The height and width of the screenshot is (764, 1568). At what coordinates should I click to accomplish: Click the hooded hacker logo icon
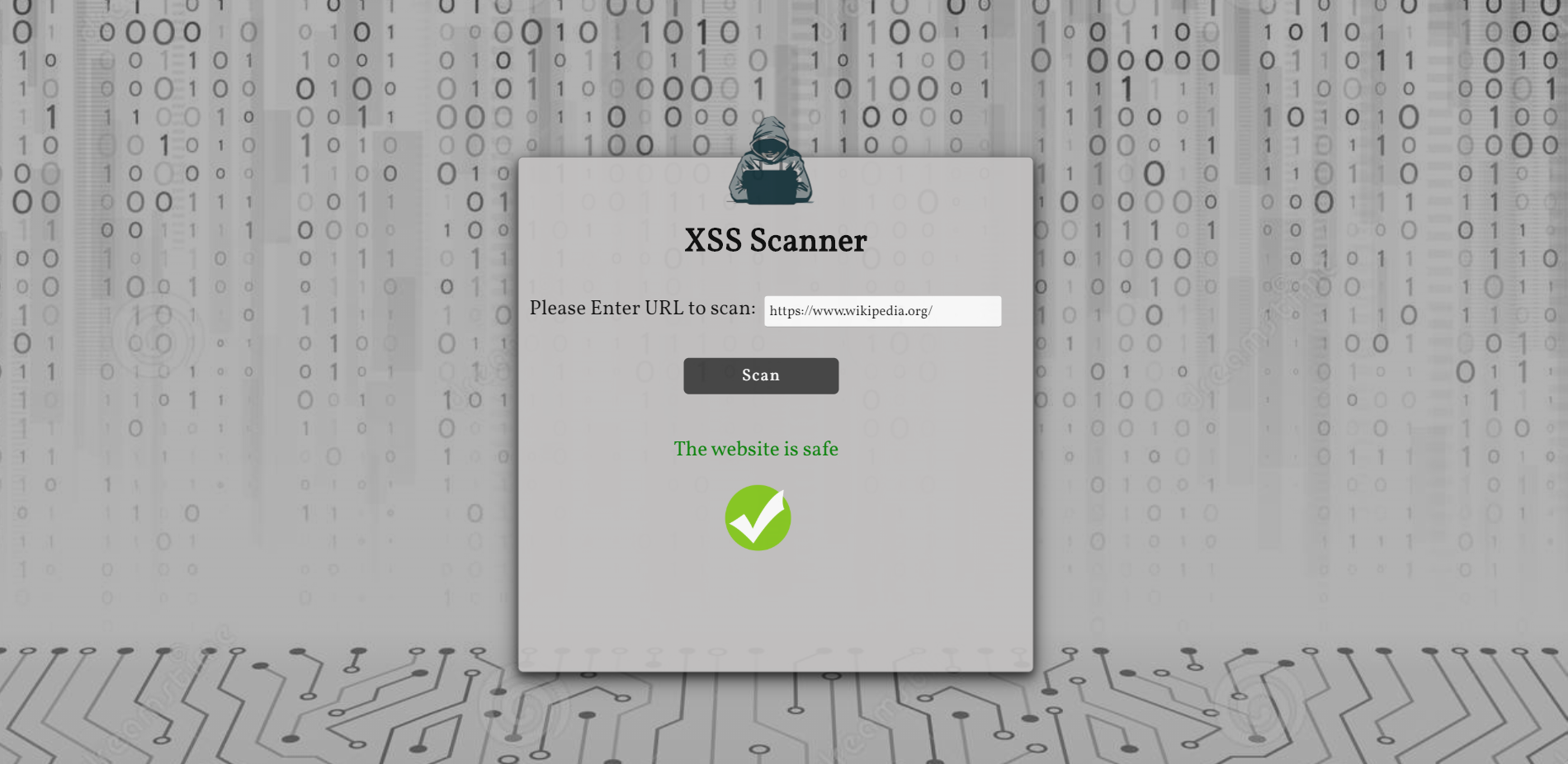click(770, 160)
